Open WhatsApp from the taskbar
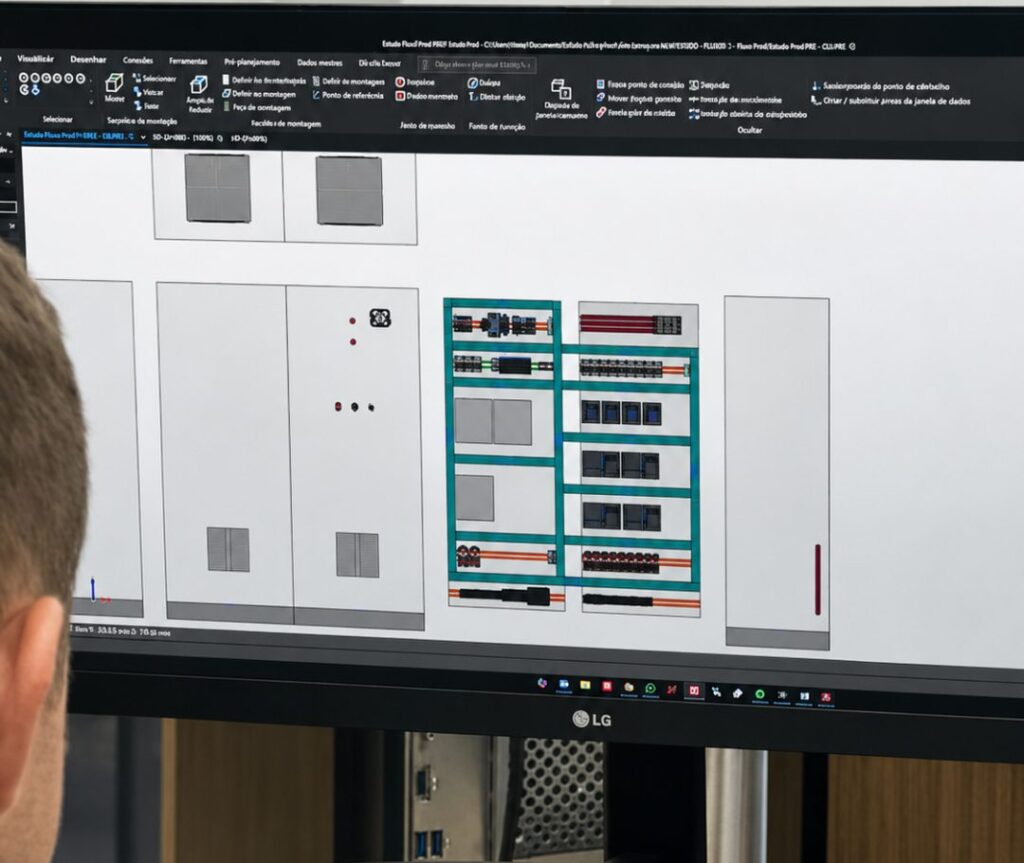 click(650, 688)
